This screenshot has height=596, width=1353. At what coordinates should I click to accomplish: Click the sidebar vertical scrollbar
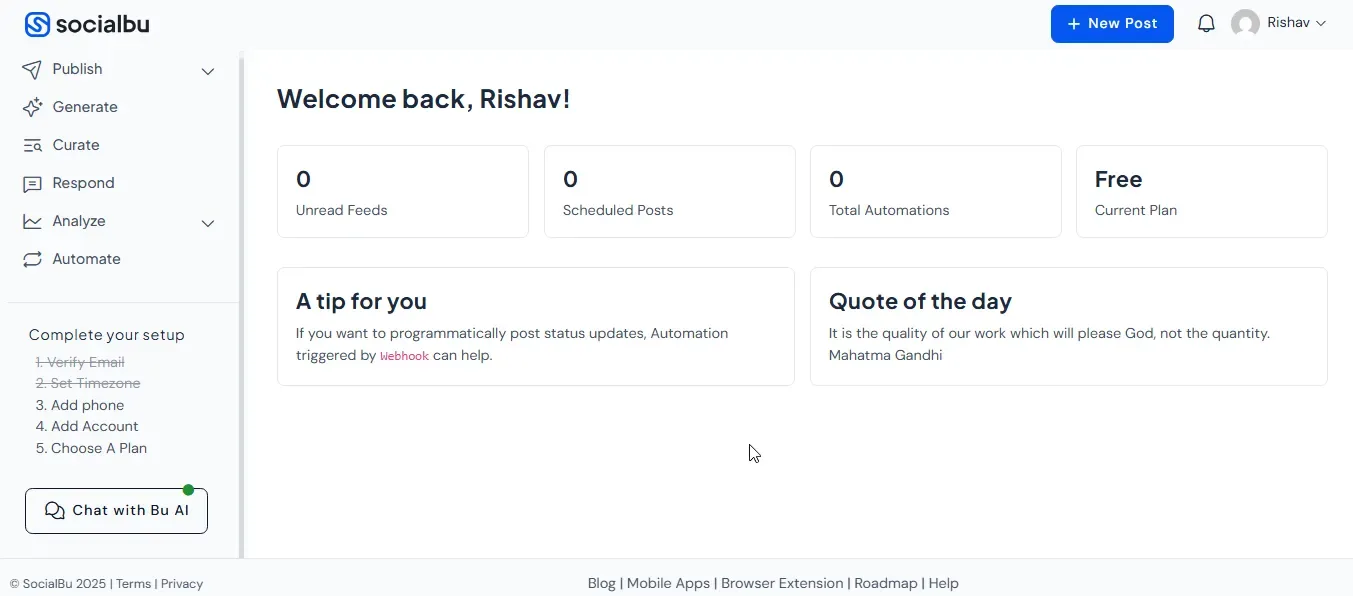tap(241, 305)
